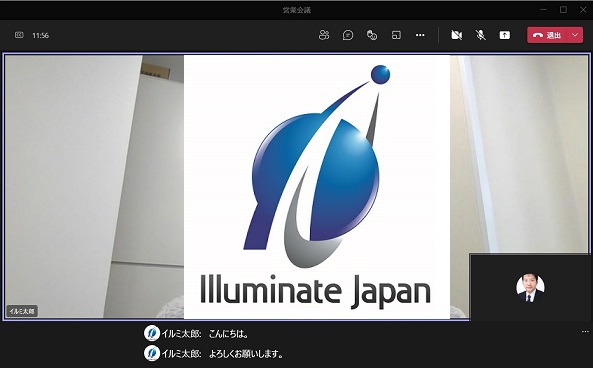This screenshot has width=593, height=368.
Task: Click the red 退出 leave button
Action: coord(546,35)
